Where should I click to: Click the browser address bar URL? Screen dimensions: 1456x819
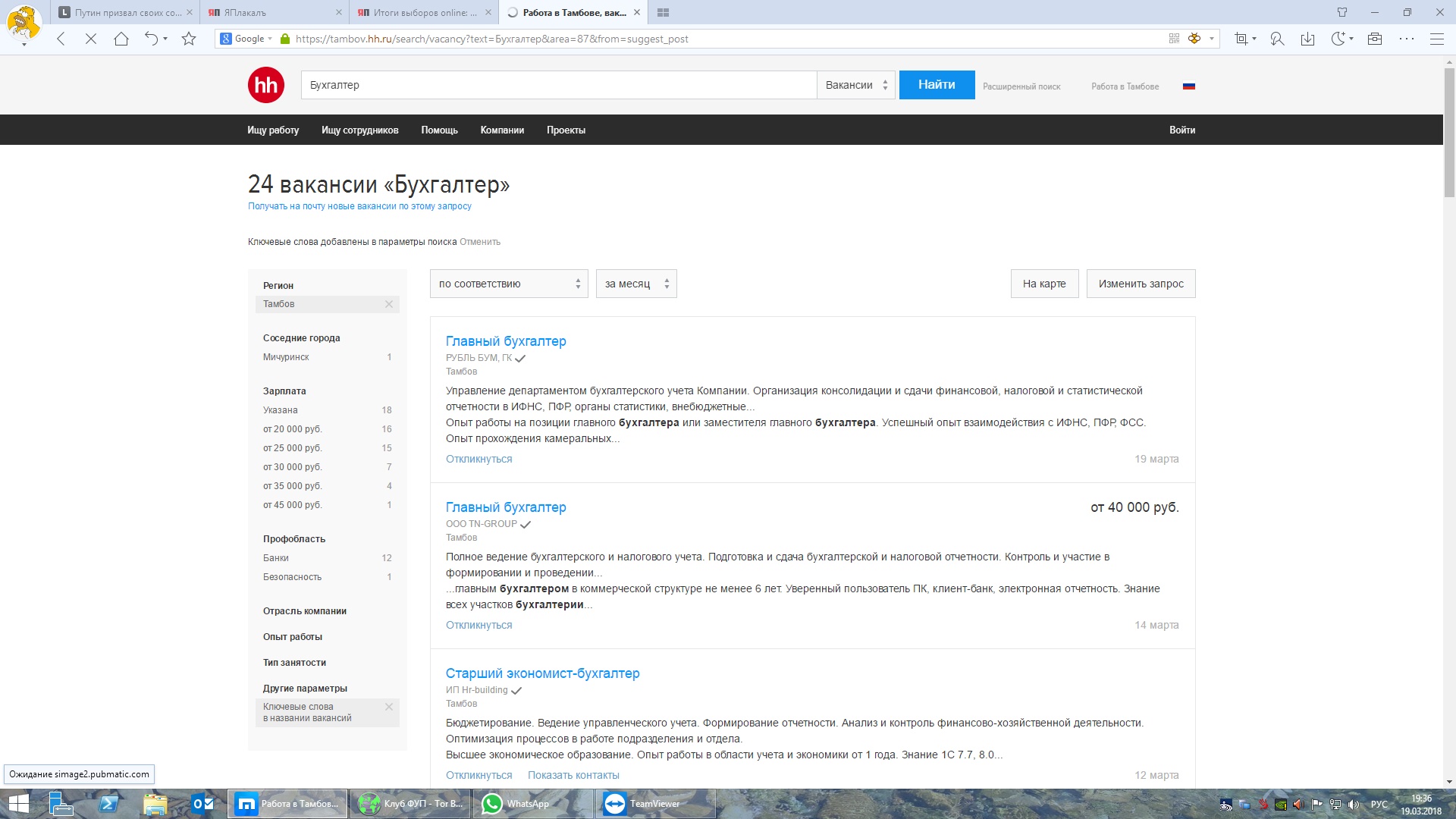click(x=492, y=39)
